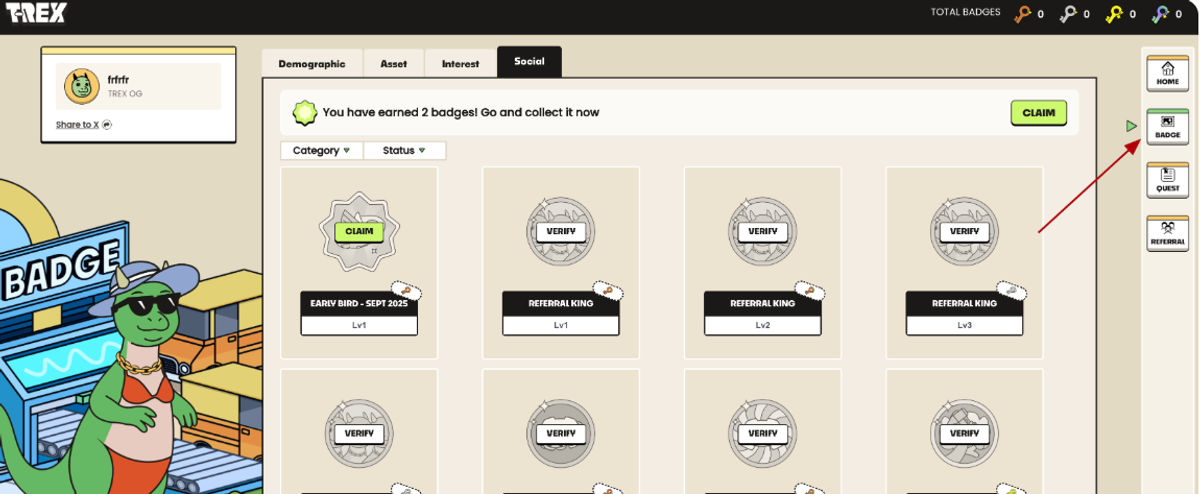Click the REFERRAL KING title above Lv3
The width and height of the screenshot is (1200, 494).
964,303
